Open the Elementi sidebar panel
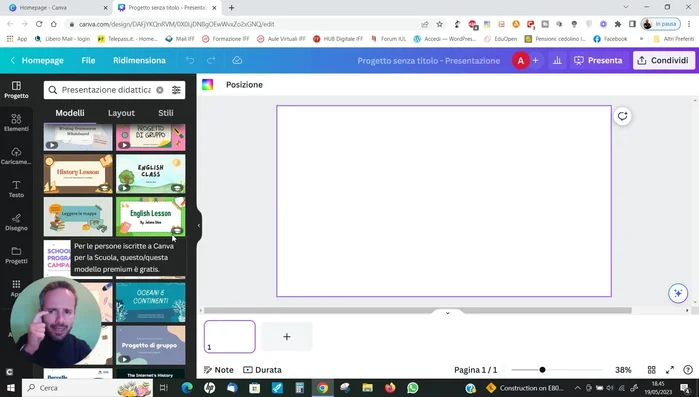699x397 pixels. click(16, 123)
